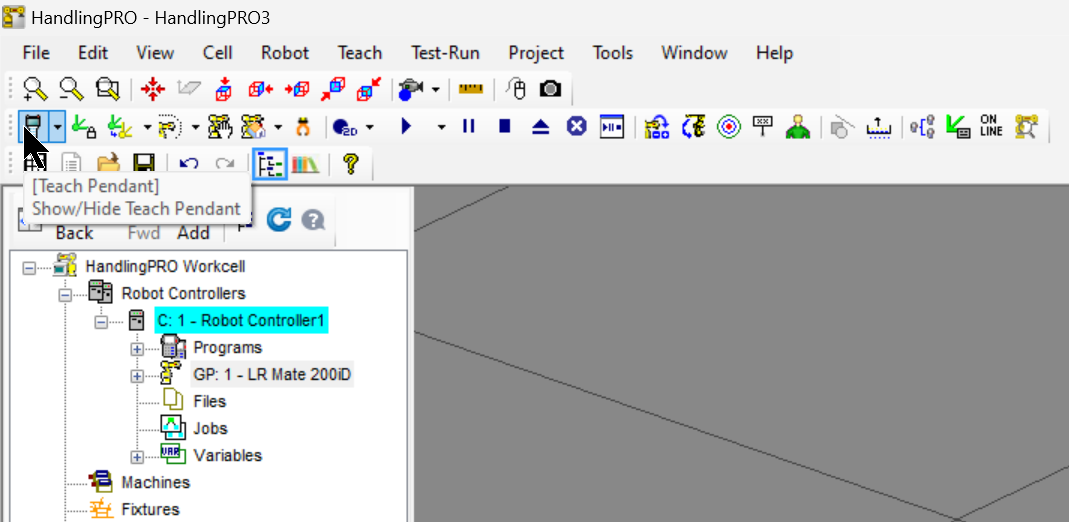Save the workcell with floppy disk icon

143,164
